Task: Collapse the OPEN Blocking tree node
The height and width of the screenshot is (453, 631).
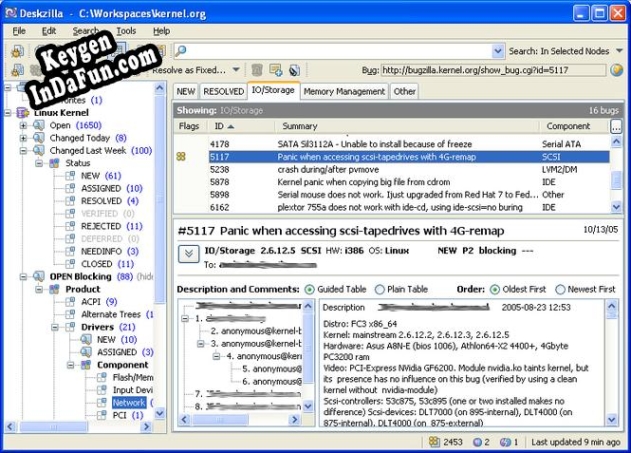Action: coord(23,276)
